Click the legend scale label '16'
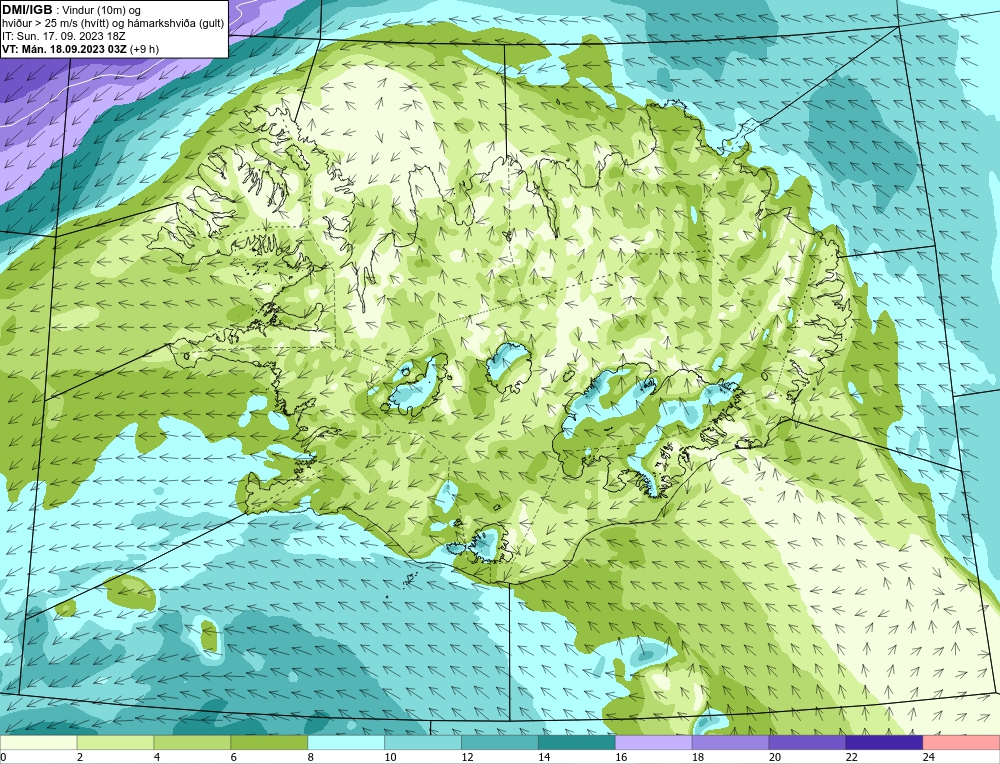Viewport: 1000px width, 764px height. tap(621, 757)
